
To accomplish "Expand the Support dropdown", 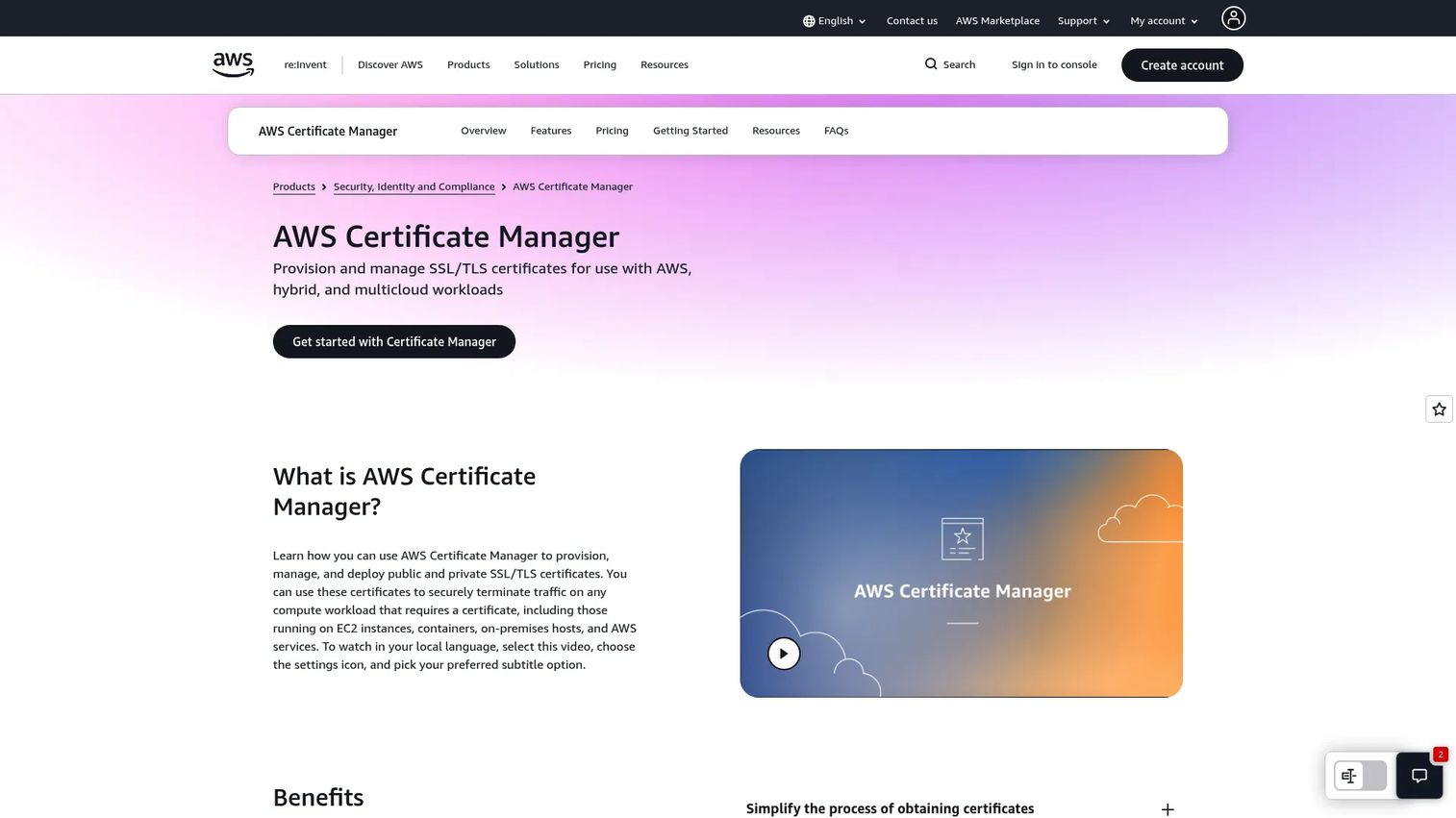I will click(x=1084, y=21).
